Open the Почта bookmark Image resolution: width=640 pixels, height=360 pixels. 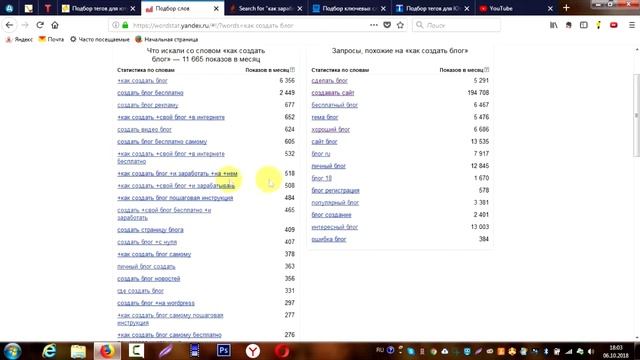(x=51, y=40)
